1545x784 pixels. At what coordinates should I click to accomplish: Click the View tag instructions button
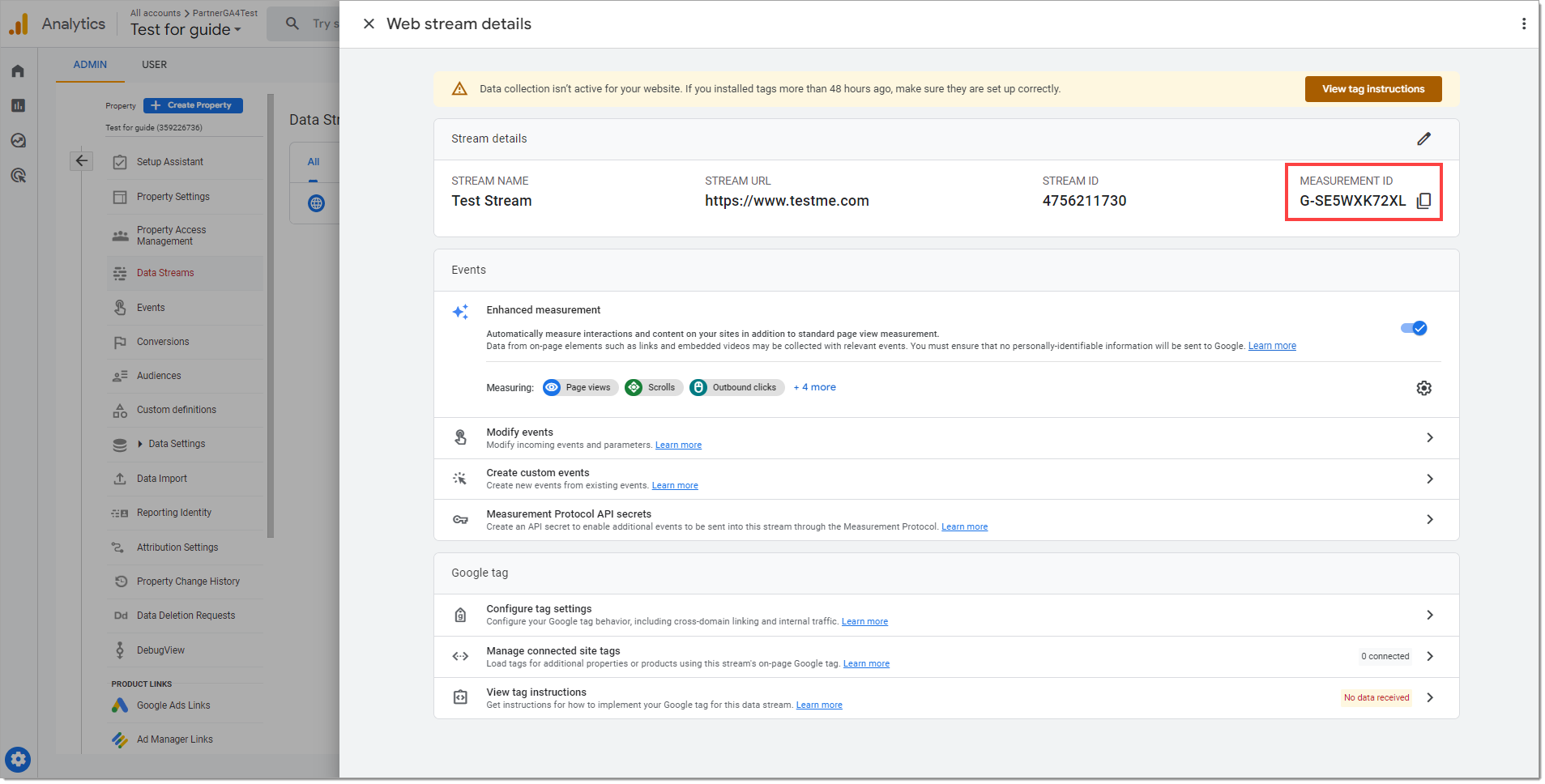point(1372,89)
